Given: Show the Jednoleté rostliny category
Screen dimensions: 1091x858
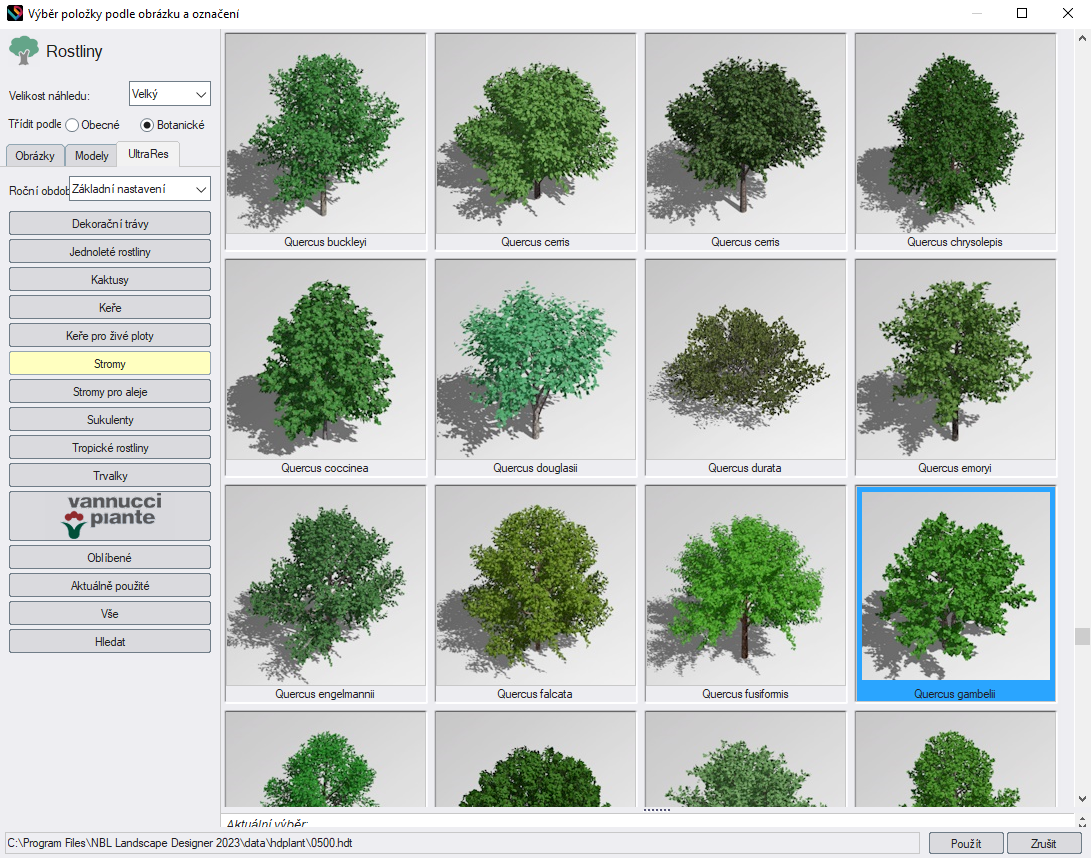Looking at the screenshot, I should [110, 251].
